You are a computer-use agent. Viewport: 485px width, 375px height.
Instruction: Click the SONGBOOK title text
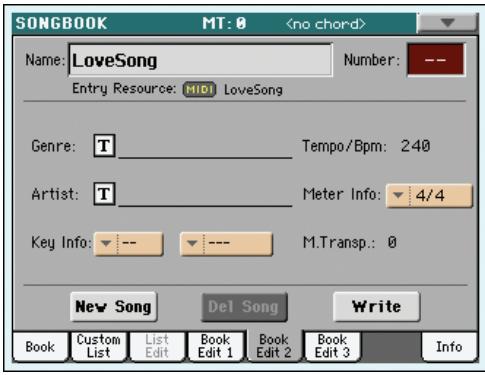(x=61, y=23)
